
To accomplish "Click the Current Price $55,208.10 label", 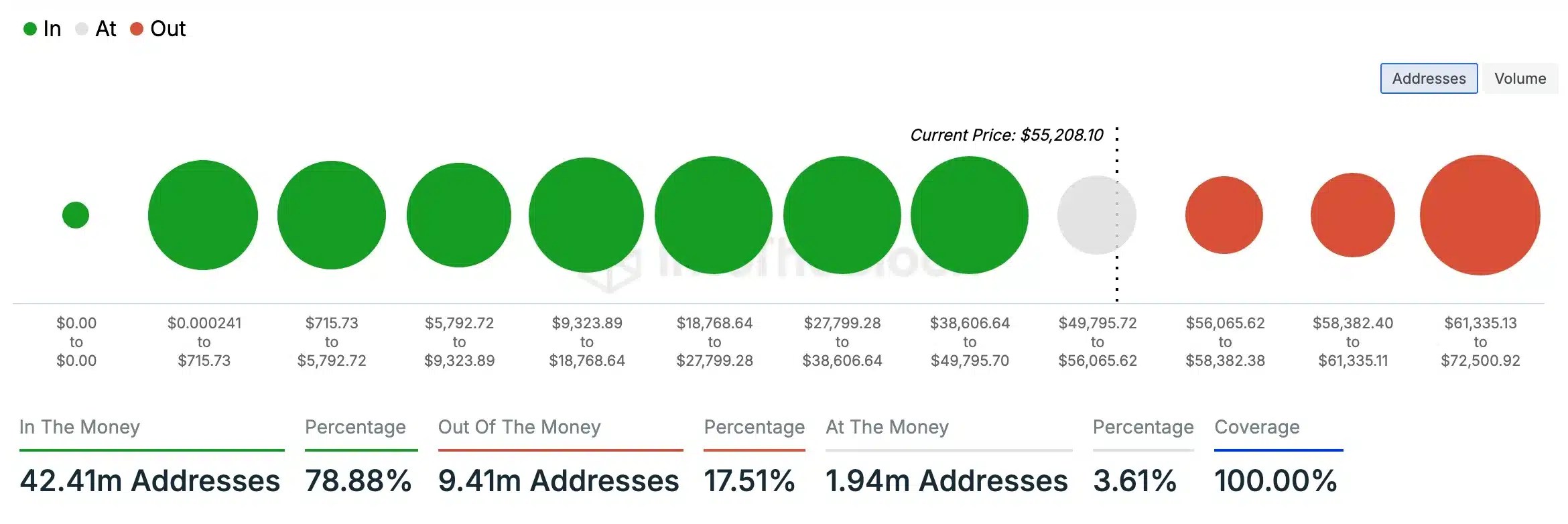I will click(1006, 135).
